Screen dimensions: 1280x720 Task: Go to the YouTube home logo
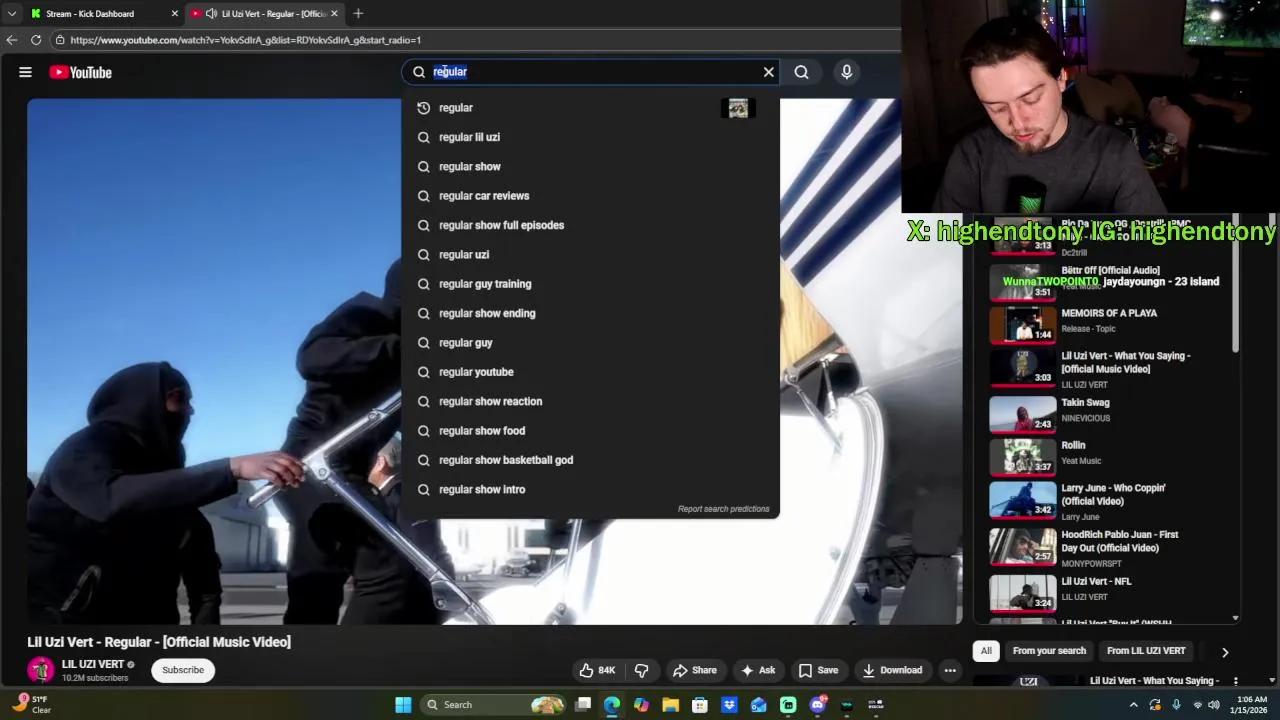80,72
